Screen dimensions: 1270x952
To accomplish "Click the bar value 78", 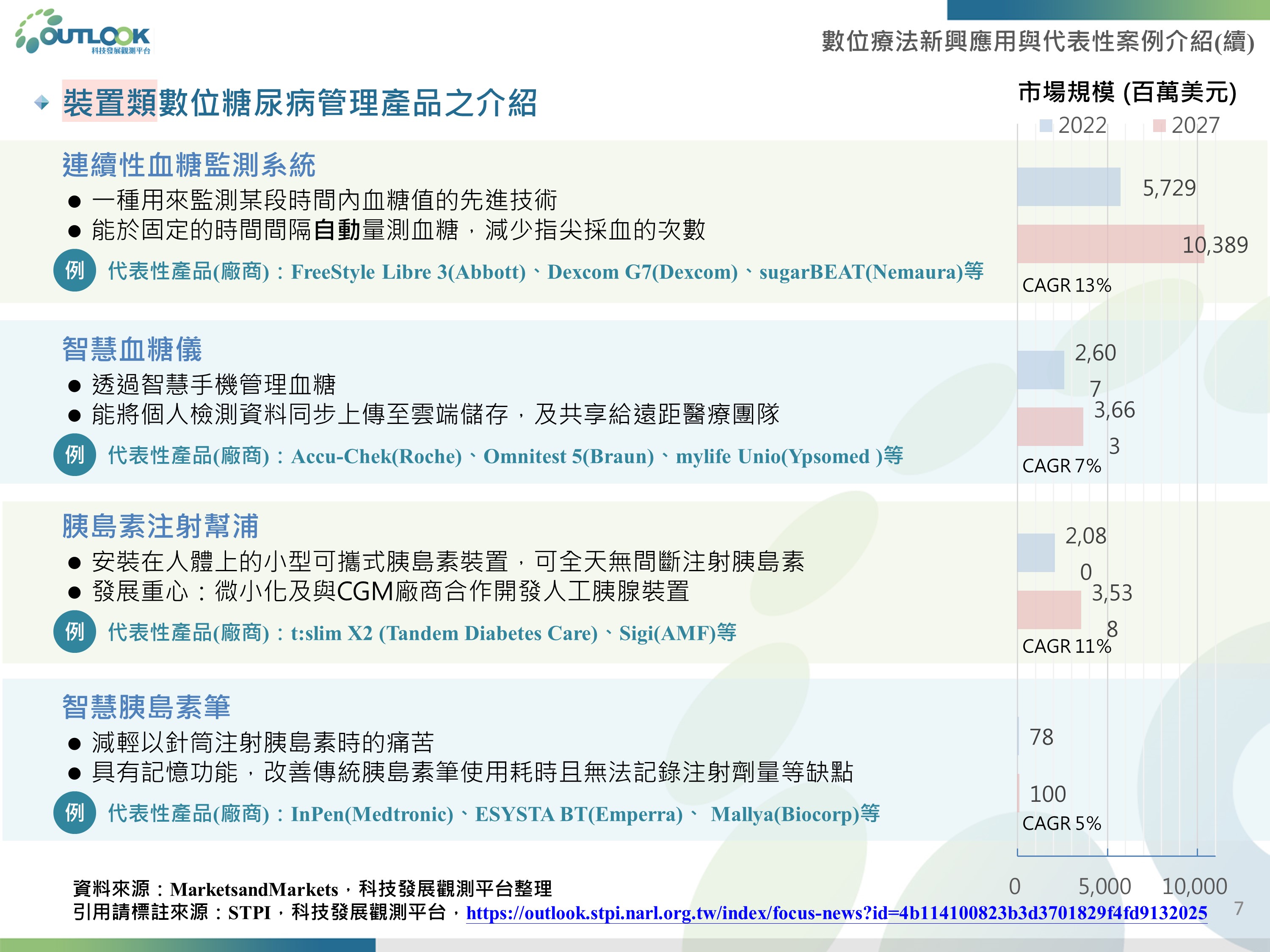I will [1041, 737].
